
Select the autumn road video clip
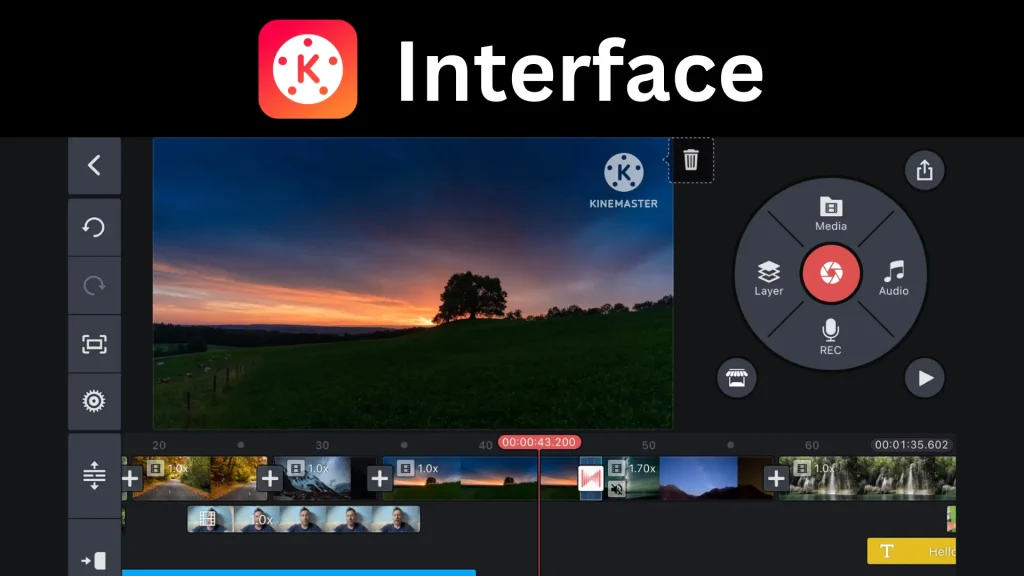(199, 479)
